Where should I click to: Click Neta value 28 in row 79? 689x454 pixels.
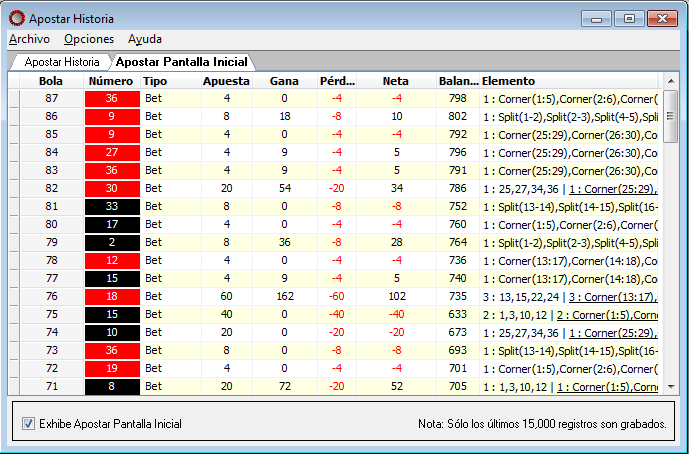pyautogui.click(x=397, y=242)
